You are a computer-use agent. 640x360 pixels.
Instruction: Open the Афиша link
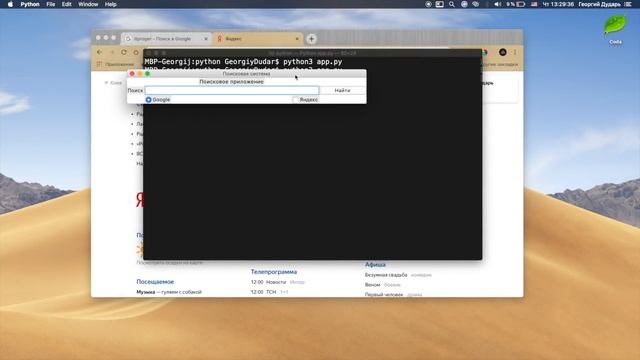click(375, 264)
